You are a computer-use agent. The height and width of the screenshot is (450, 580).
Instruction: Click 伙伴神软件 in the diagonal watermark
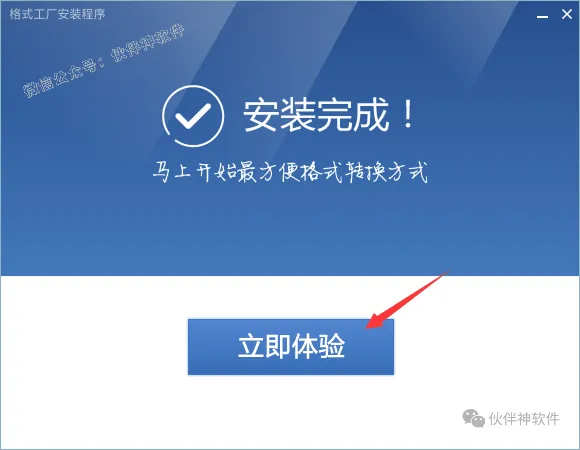[x=148, y=43]
